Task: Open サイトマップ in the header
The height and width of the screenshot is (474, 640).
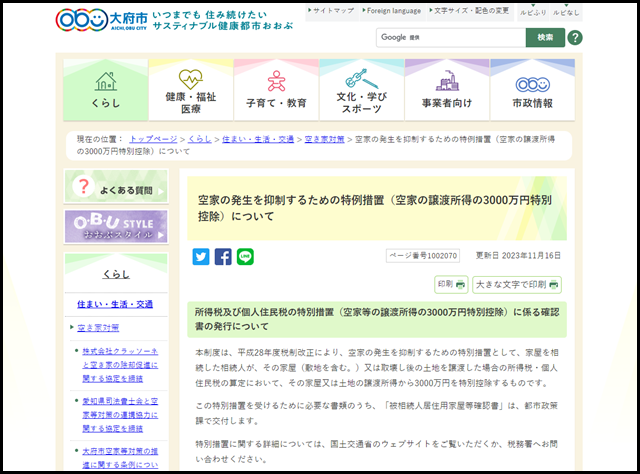Action: pyautogui.click(x=331, y=11)
